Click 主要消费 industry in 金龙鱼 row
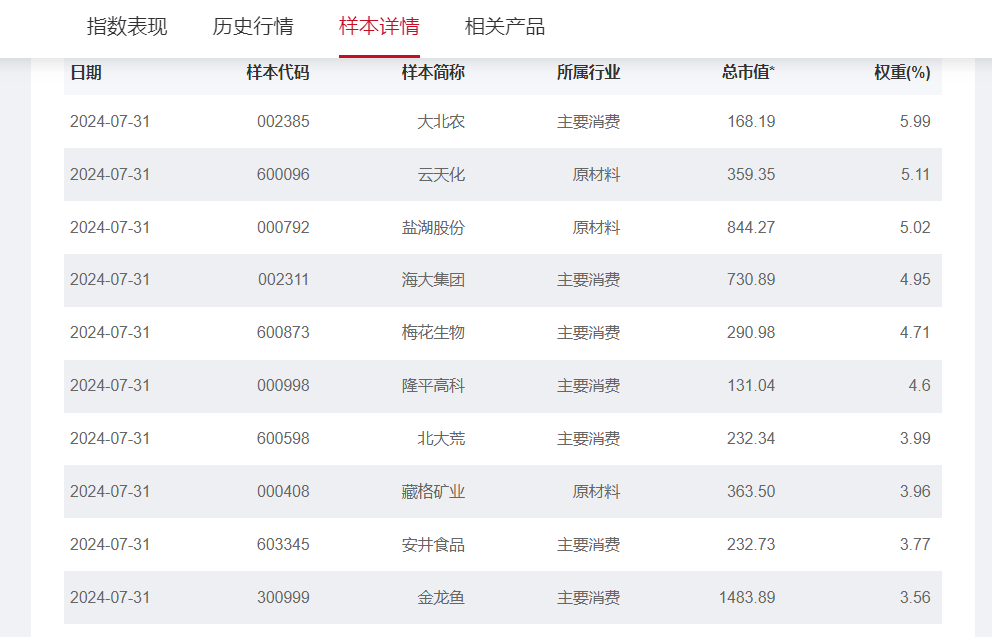The width and height of the screenshot is (992, 637). tap(588, 598)
